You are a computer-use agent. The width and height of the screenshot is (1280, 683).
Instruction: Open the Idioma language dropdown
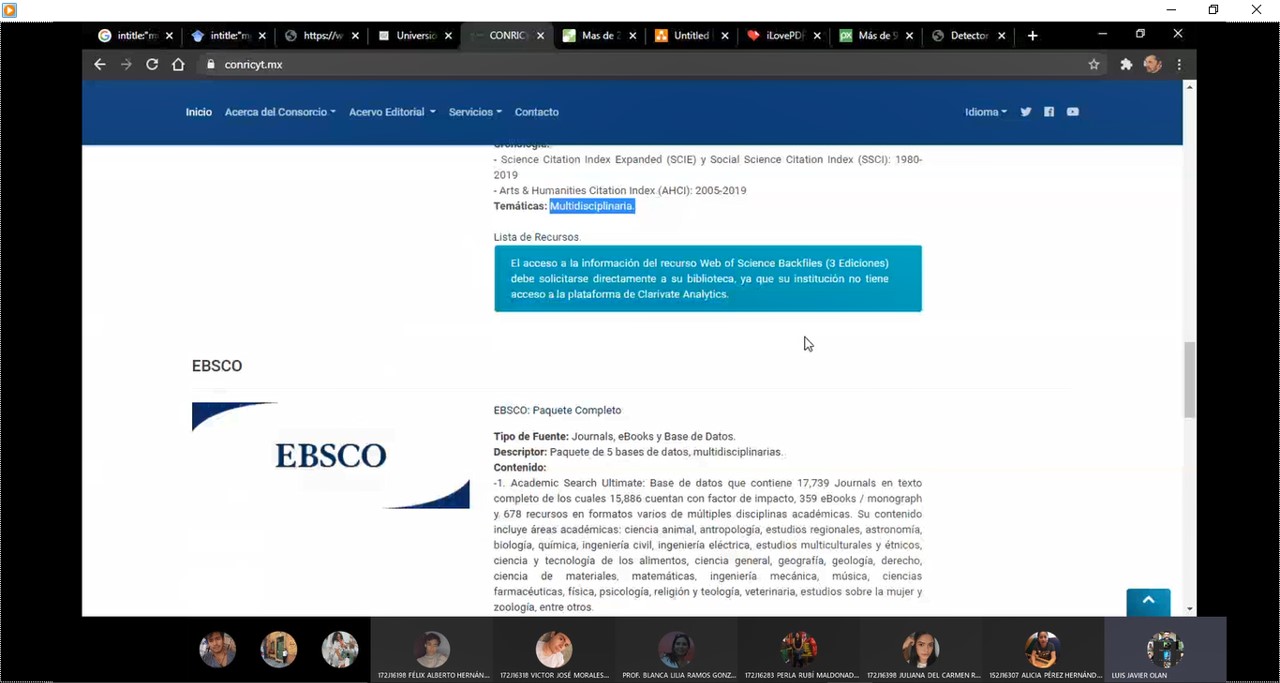coord(986,112)
